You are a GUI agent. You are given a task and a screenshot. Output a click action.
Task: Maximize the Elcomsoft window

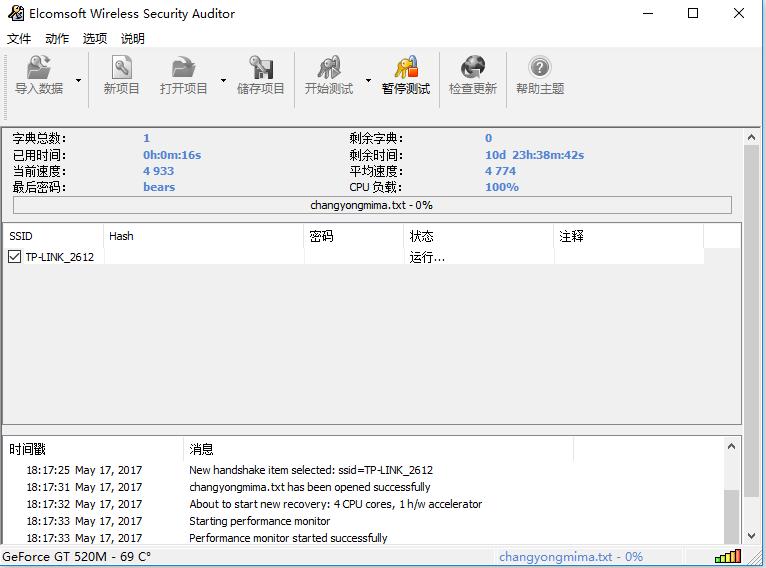[x=693, y=13]
